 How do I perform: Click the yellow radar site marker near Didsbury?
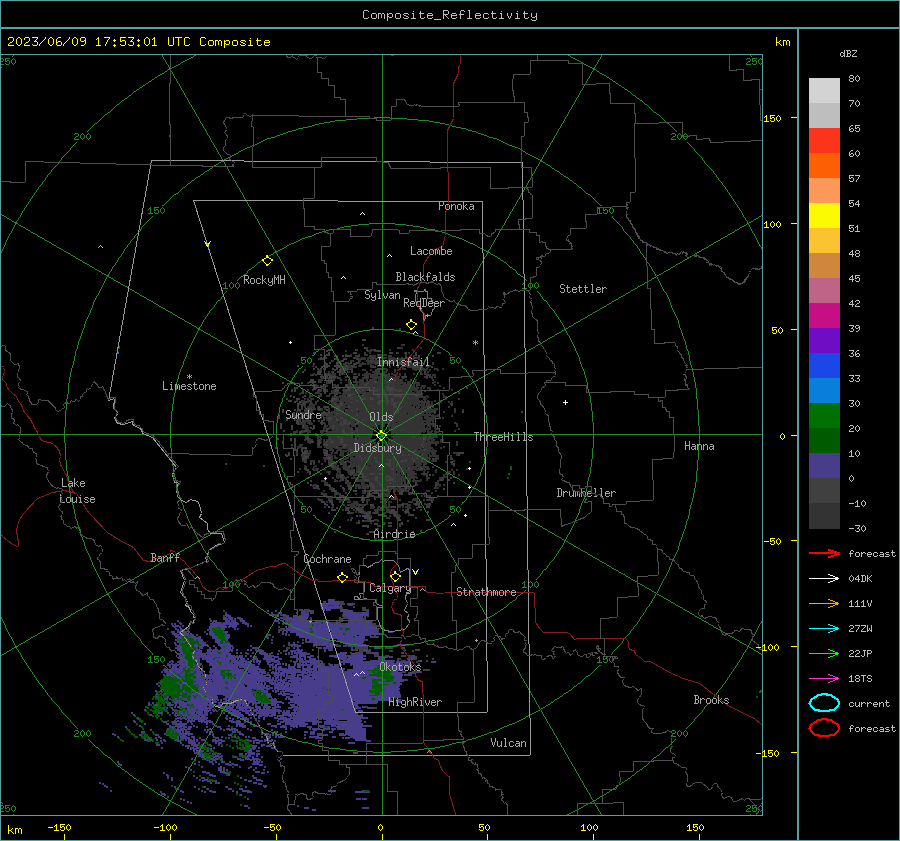point(381,435)
